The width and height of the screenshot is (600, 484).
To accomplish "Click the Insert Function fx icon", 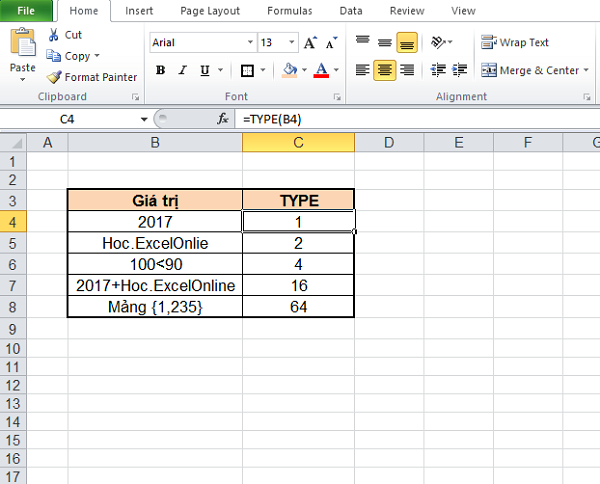I will coord(223,118).
